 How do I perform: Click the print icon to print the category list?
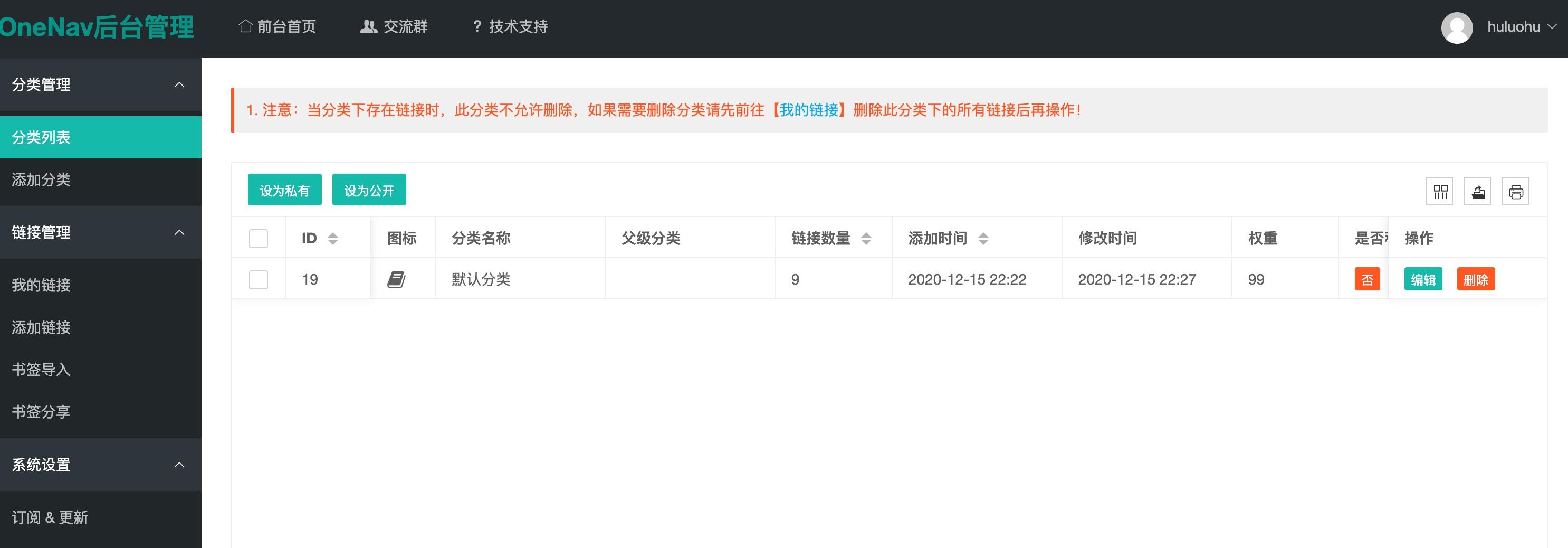pyautogui.click(x=1516, y=191)
